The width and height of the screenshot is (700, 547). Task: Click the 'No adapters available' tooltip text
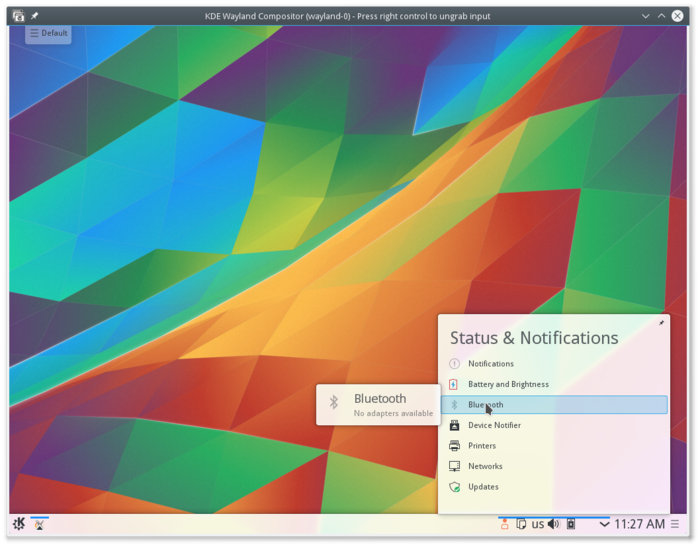393,413
